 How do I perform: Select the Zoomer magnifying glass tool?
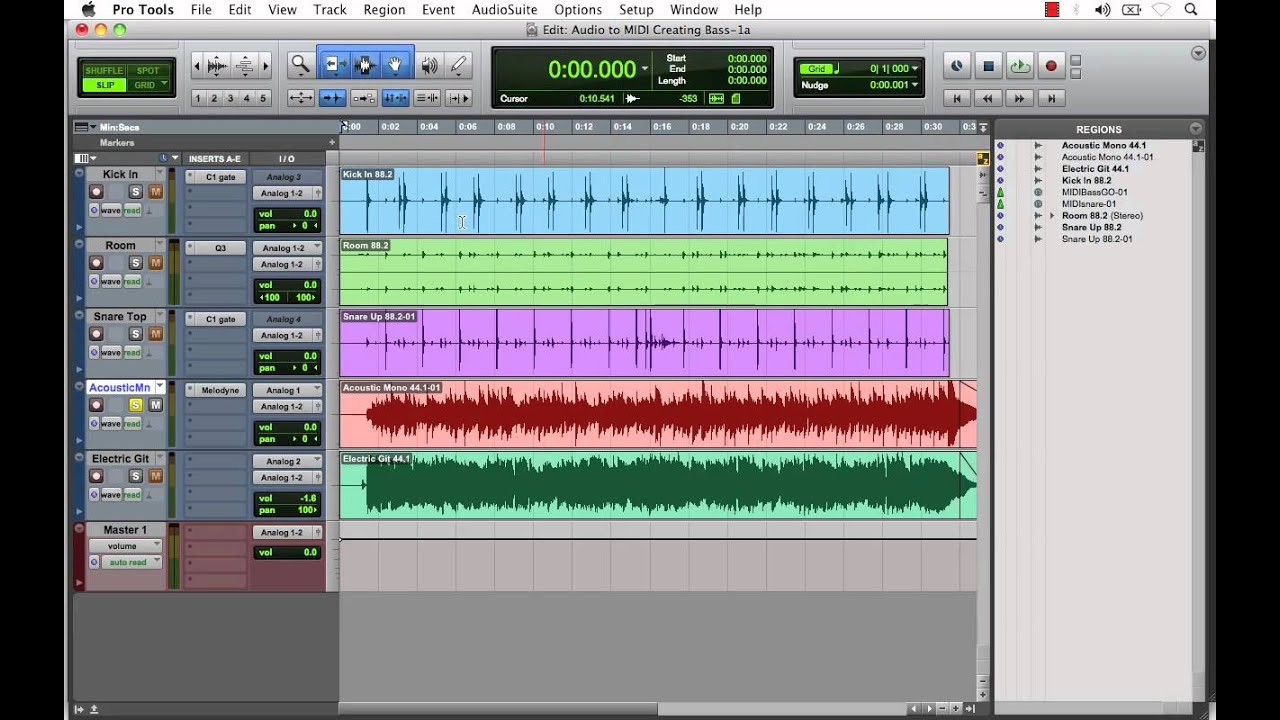(x=300, y=66)
